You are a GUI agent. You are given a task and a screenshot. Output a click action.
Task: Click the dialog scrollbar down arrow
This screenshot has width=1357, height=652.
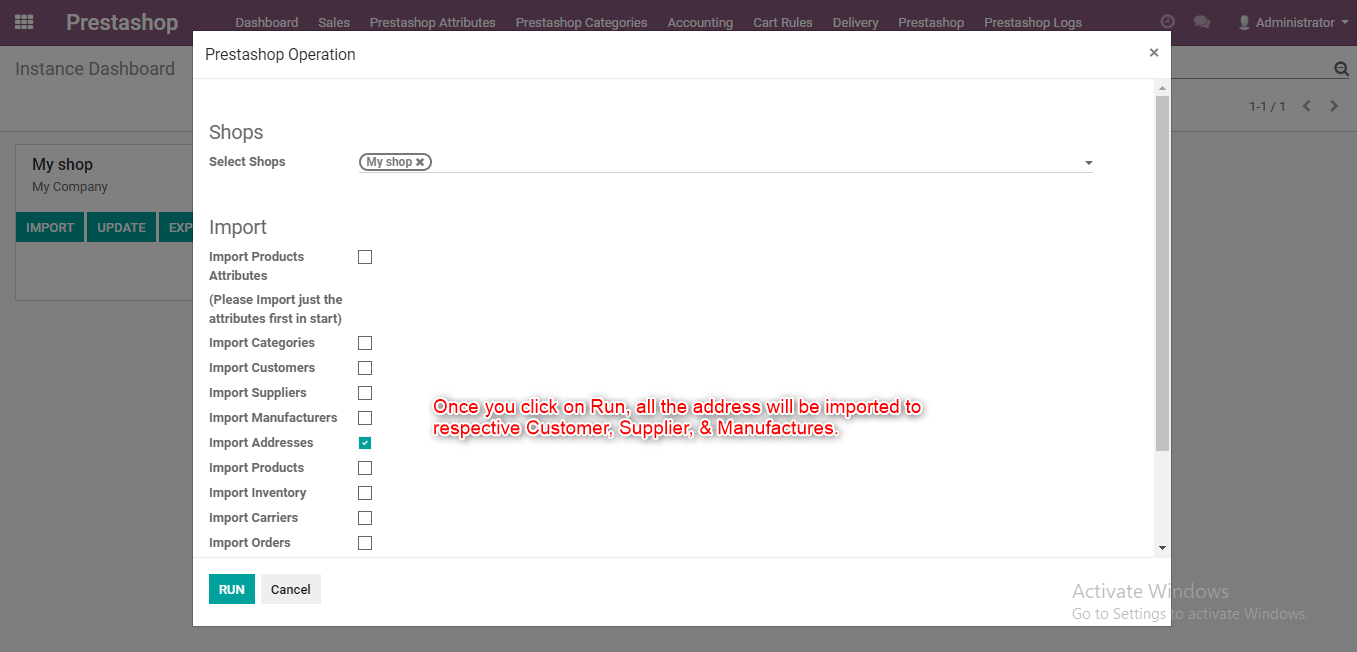coord(1162,548)
